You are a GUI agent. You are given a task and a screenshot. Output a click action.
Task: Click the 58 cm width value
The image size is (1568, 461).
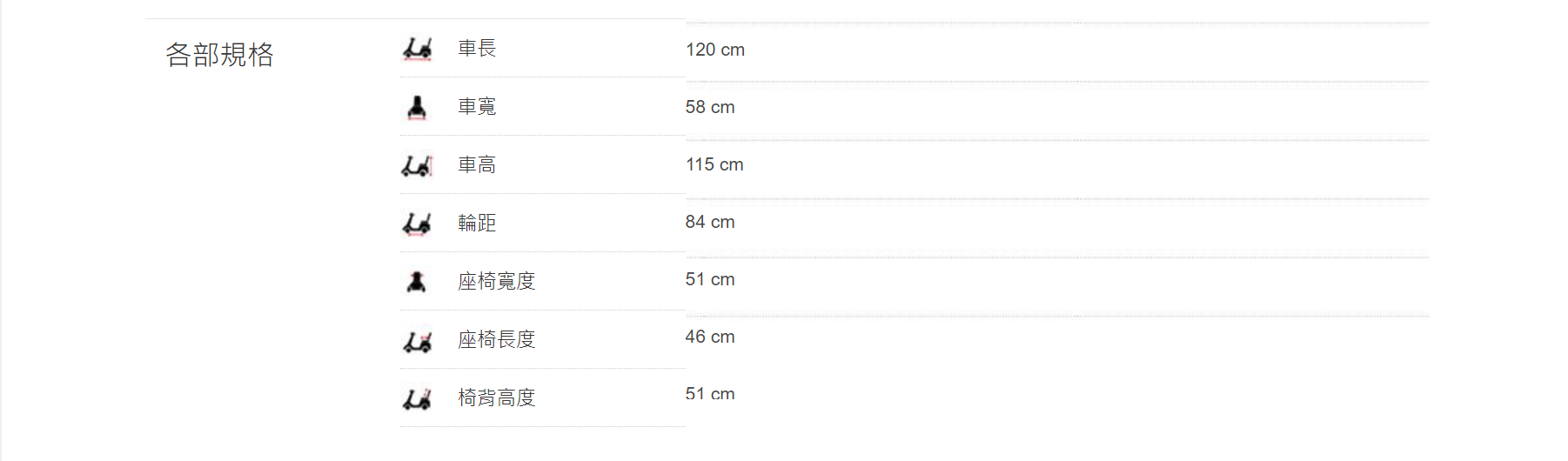pos(710,107)
